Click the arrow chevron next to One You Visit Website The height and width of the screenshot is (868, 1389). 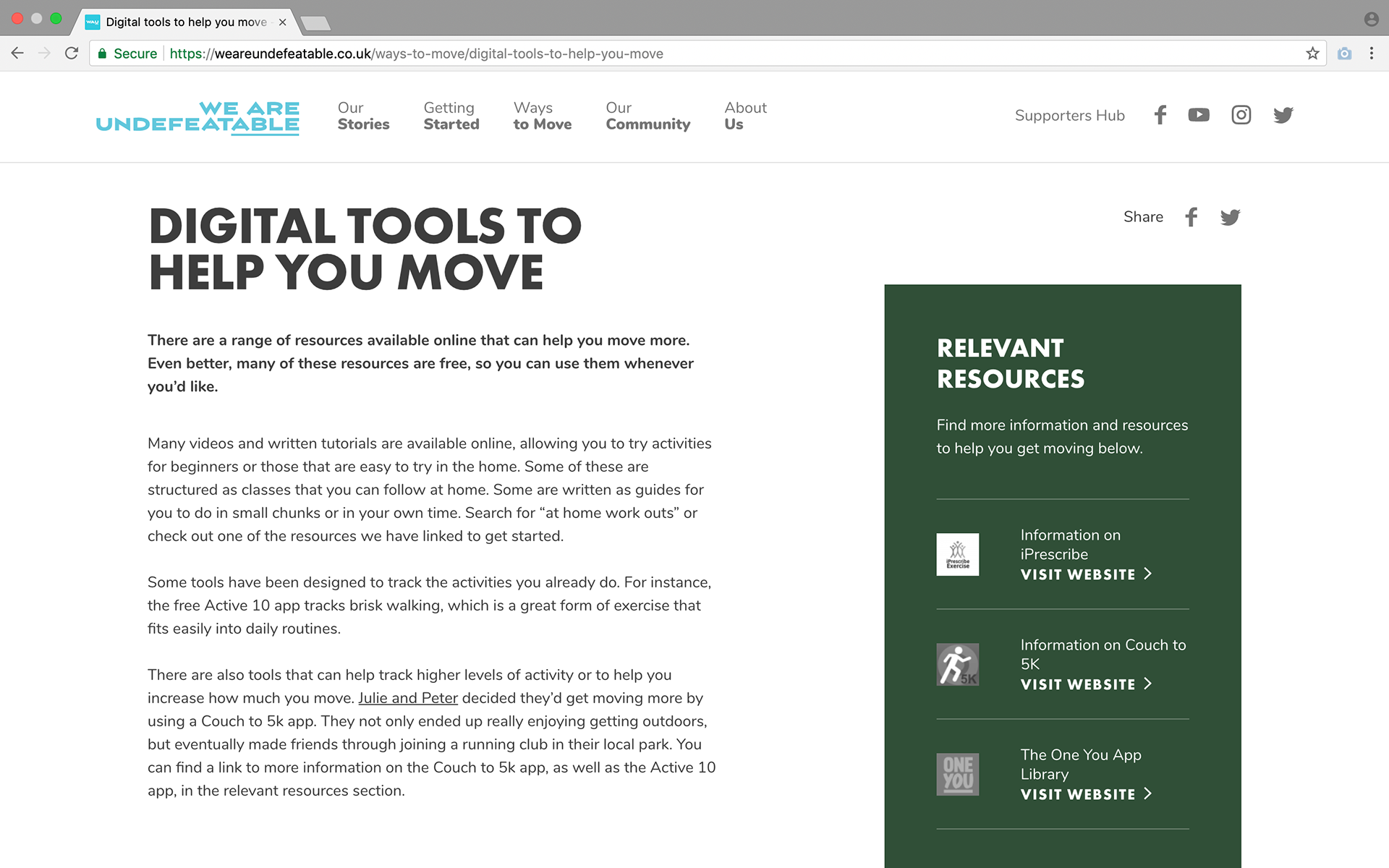click(1147, 794)
